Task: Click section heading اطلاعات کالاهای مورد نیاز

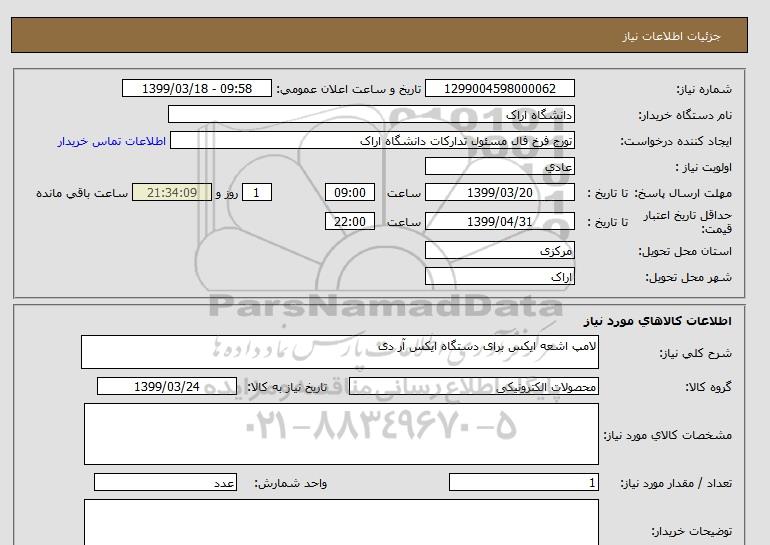Action: (x=658, y=321)
